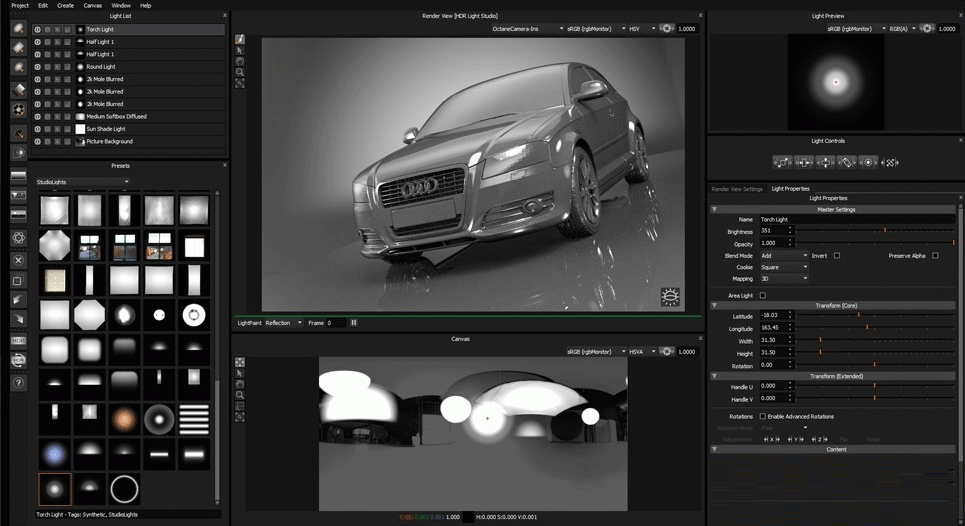Click the brightness light control icon
Image resolution: width=965 pixels, height=526 pixels.
coord(868,162)
